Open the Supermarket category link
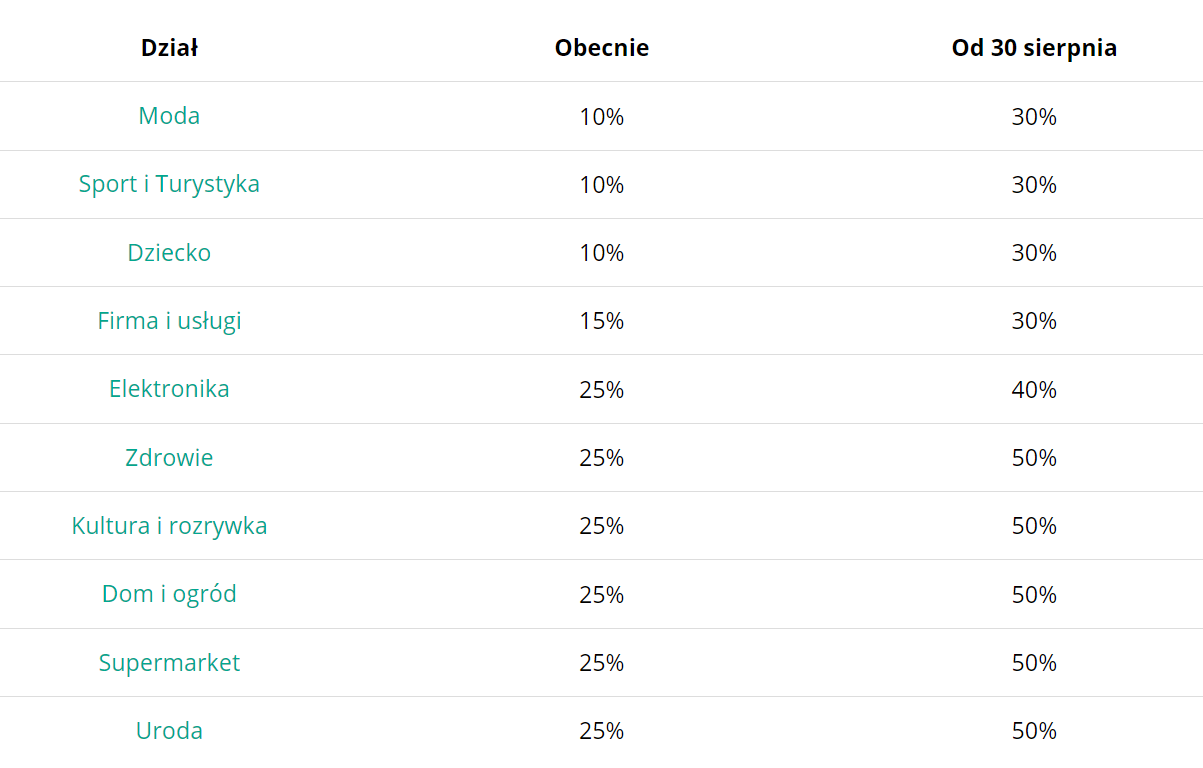1203x768 pixels. click(169, 663)
